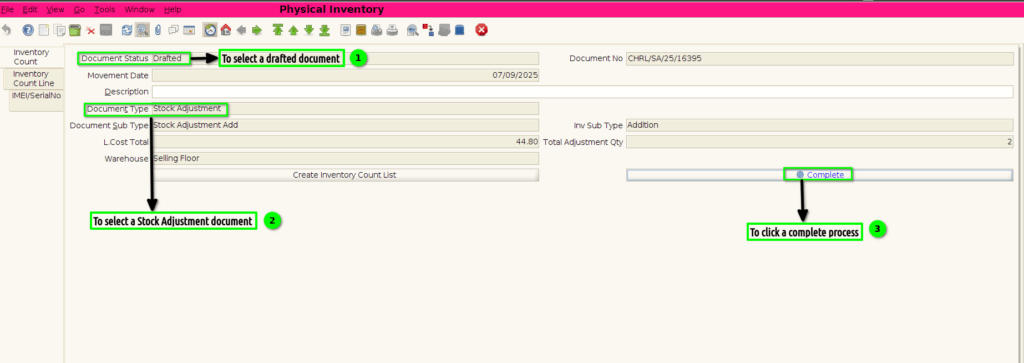Open the Edit menu

(30, 10)
